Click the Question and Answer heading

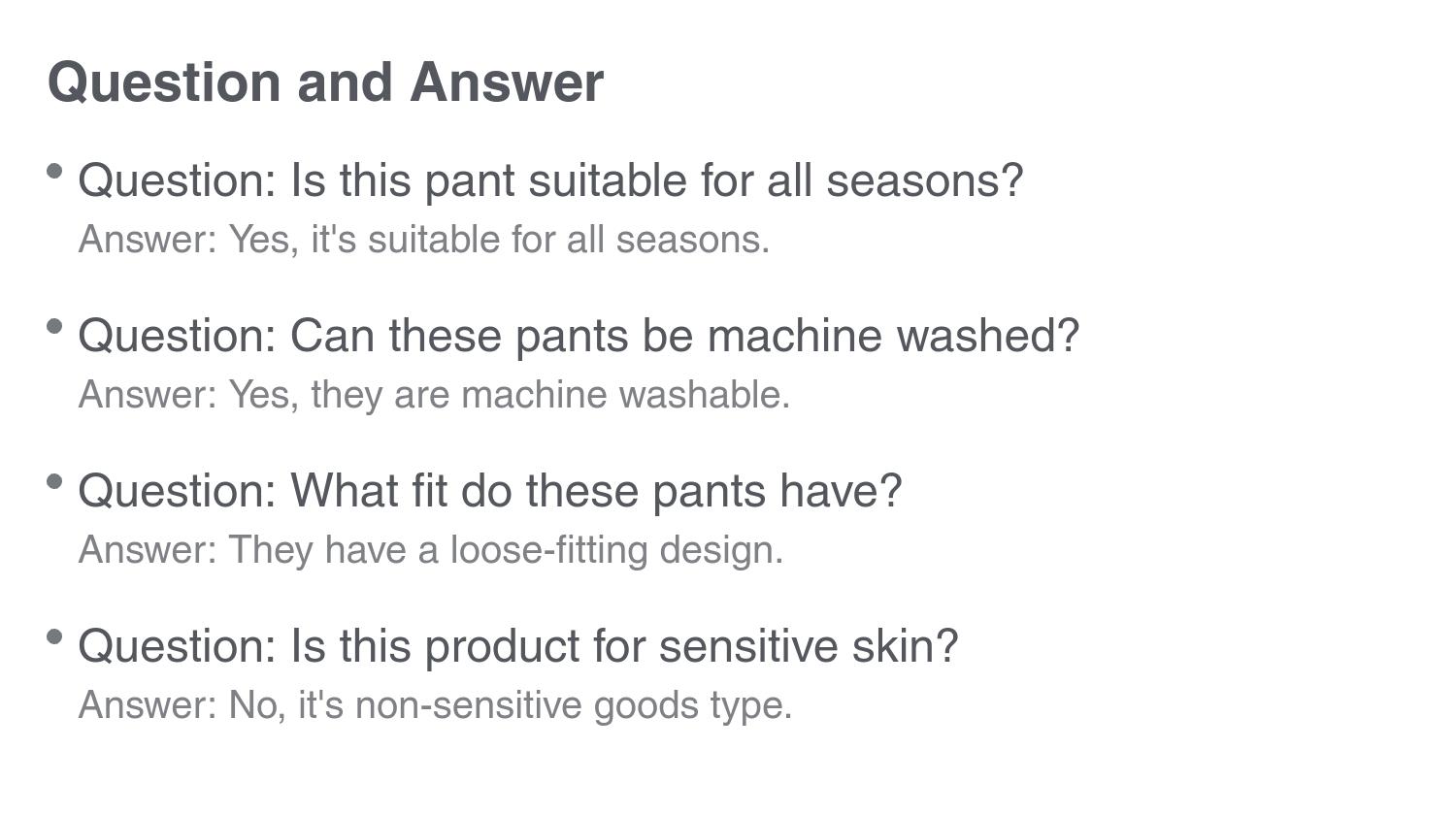[325, 82]
